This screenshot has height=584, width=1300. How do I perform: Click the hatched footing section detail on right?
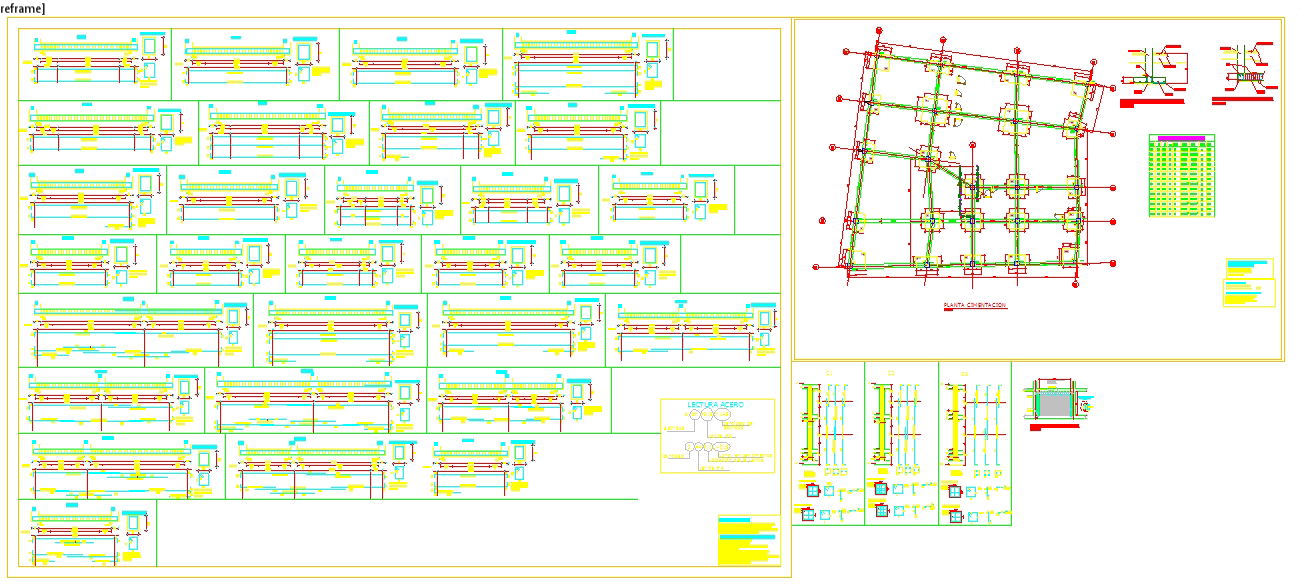(1245, 75)
